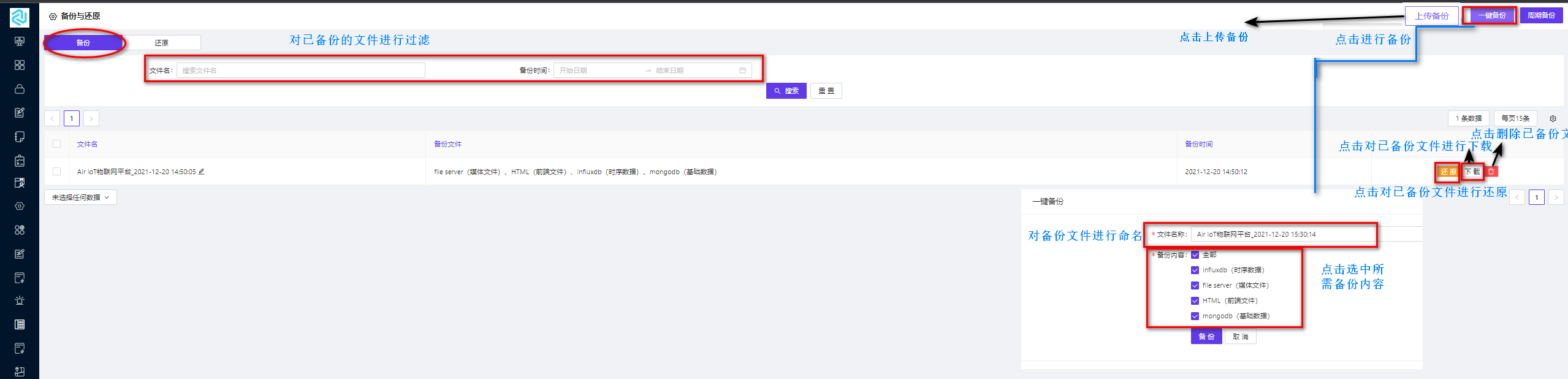Toggle the mongodb（基础数据）checkbox
The width and height of the screenshot is (1568, 379).
pyautogui.click(x=1195, y=316)
